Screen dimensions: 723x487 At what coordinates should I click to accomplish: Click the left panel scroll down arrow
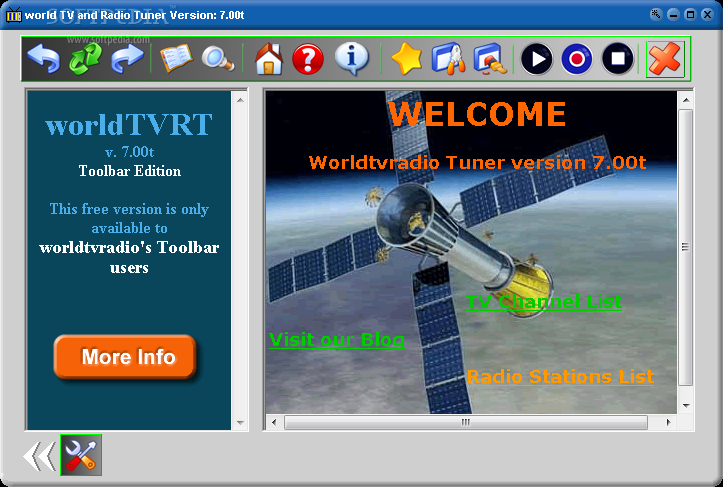coord(240,422)
